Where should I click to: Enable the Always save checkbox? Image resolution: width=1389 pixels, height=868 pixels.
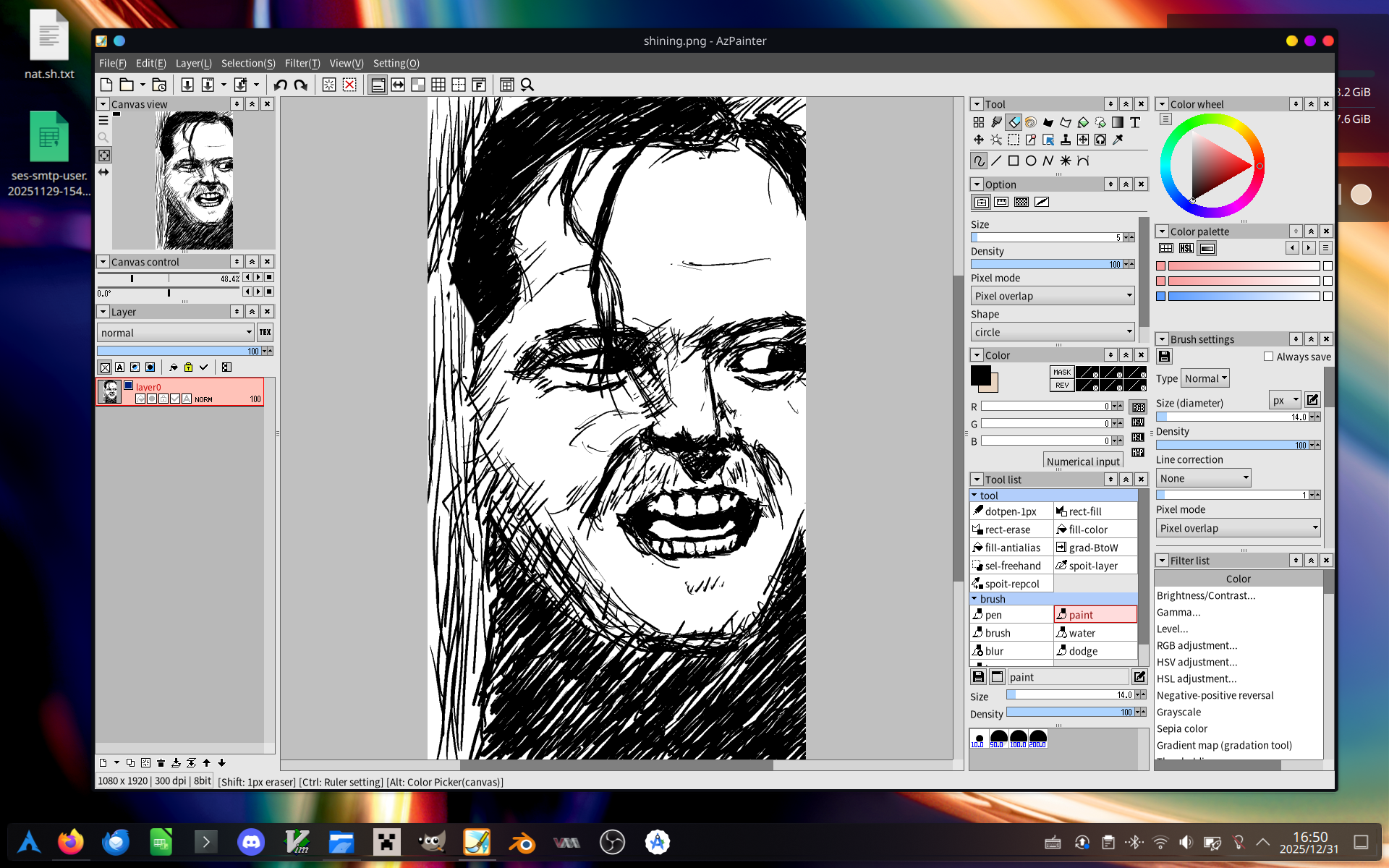pos(1268,357)
